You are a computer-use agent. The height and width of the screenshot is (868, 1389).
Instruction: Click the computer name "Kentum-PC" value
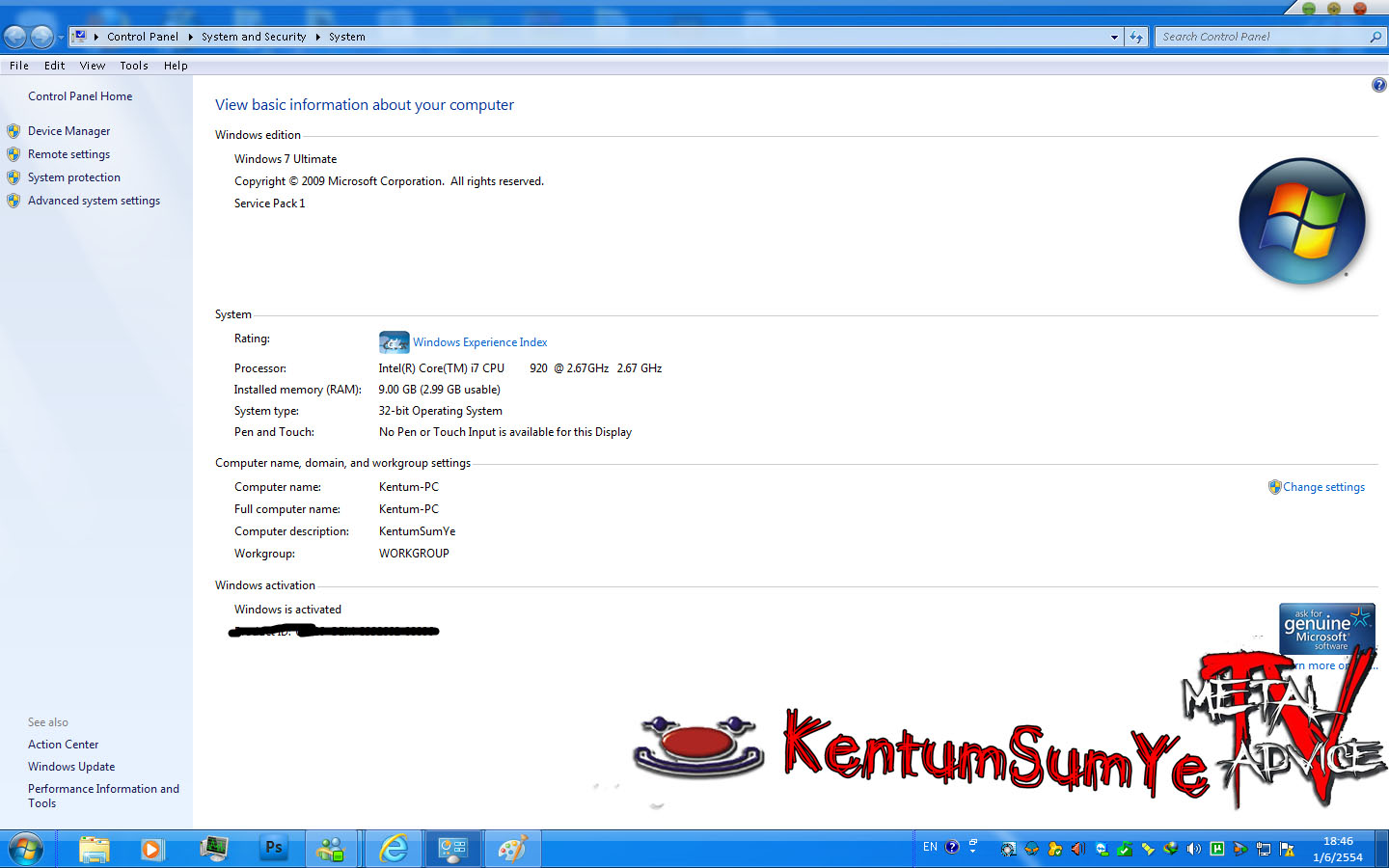409,487
